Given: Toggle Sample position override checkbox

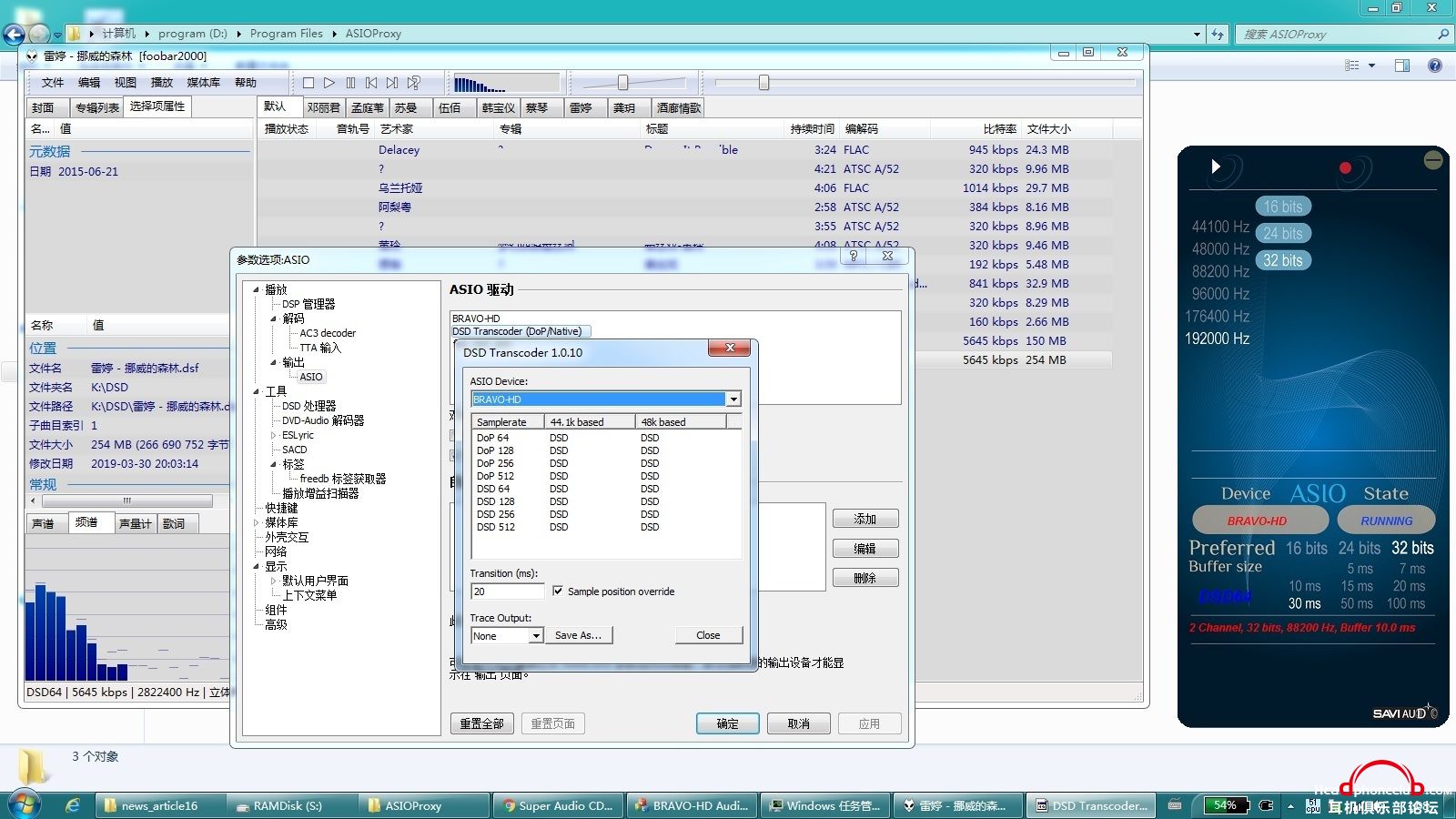Looking at the screenshot, I should click(557, 591).
